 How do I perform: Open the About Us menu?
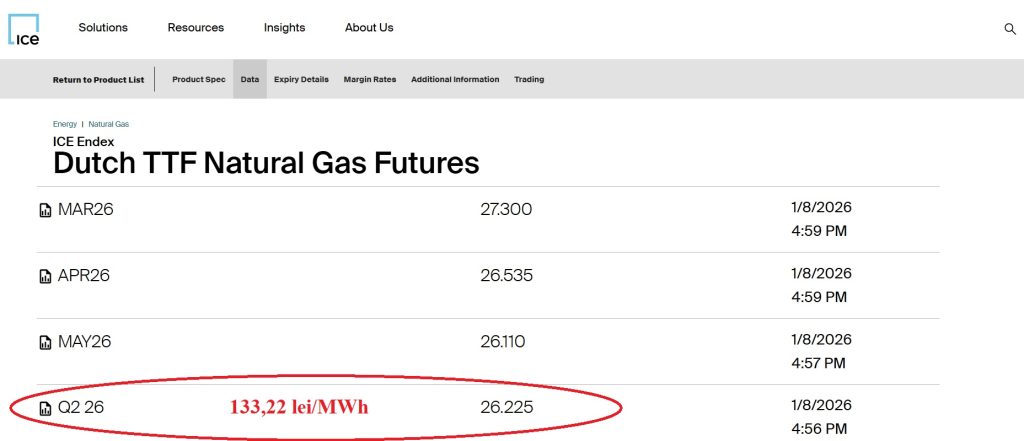click(369, 28)
